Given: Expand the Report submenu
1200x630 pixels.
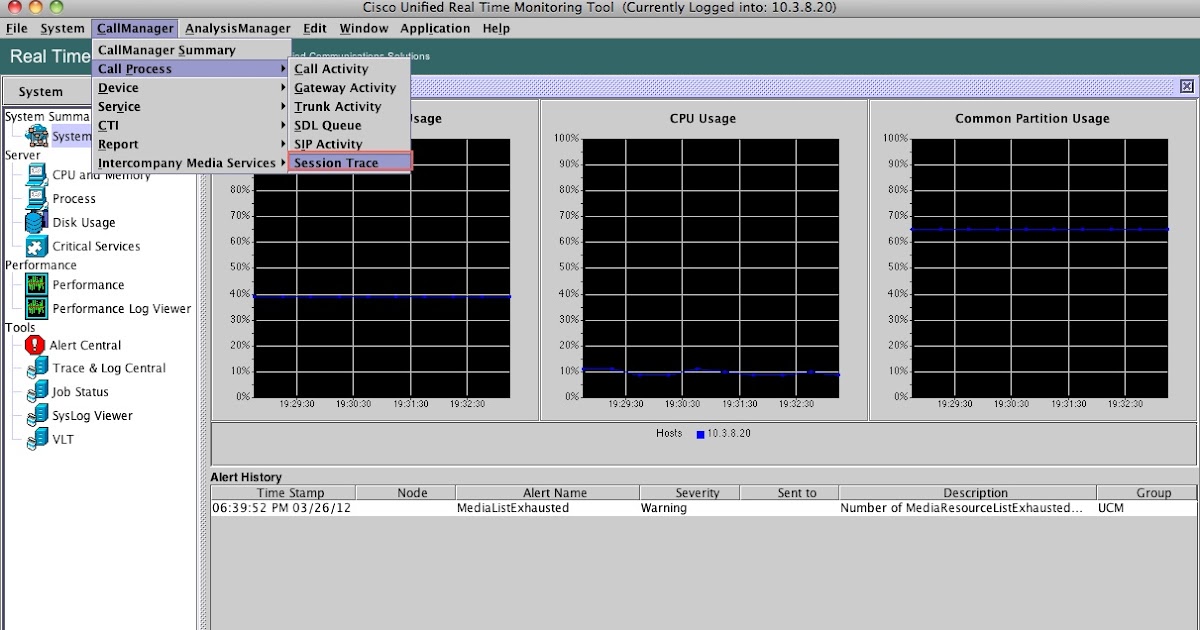Looking at the screenshot, I should pyautogui.click(x=190, y=145).
